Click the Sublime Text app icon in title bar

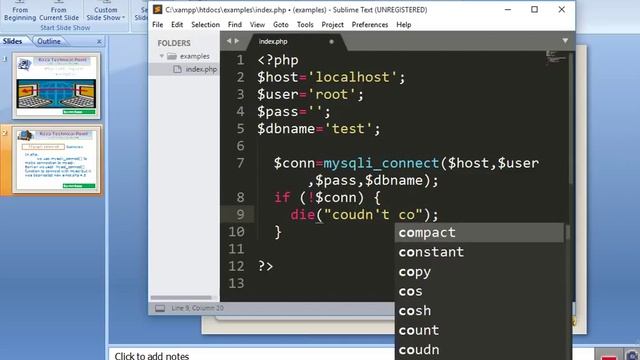[x=158, y=9]
